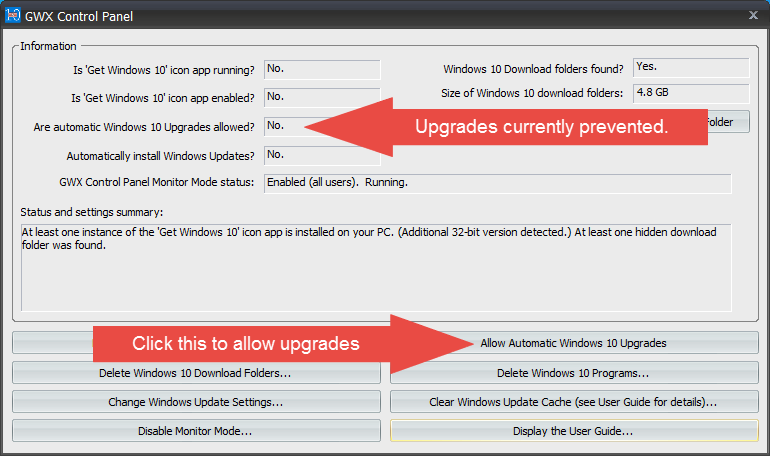Click the Status and settings summary text box
Screen dimensions: 770x456
pyautogui.click(x=376, y=268)
